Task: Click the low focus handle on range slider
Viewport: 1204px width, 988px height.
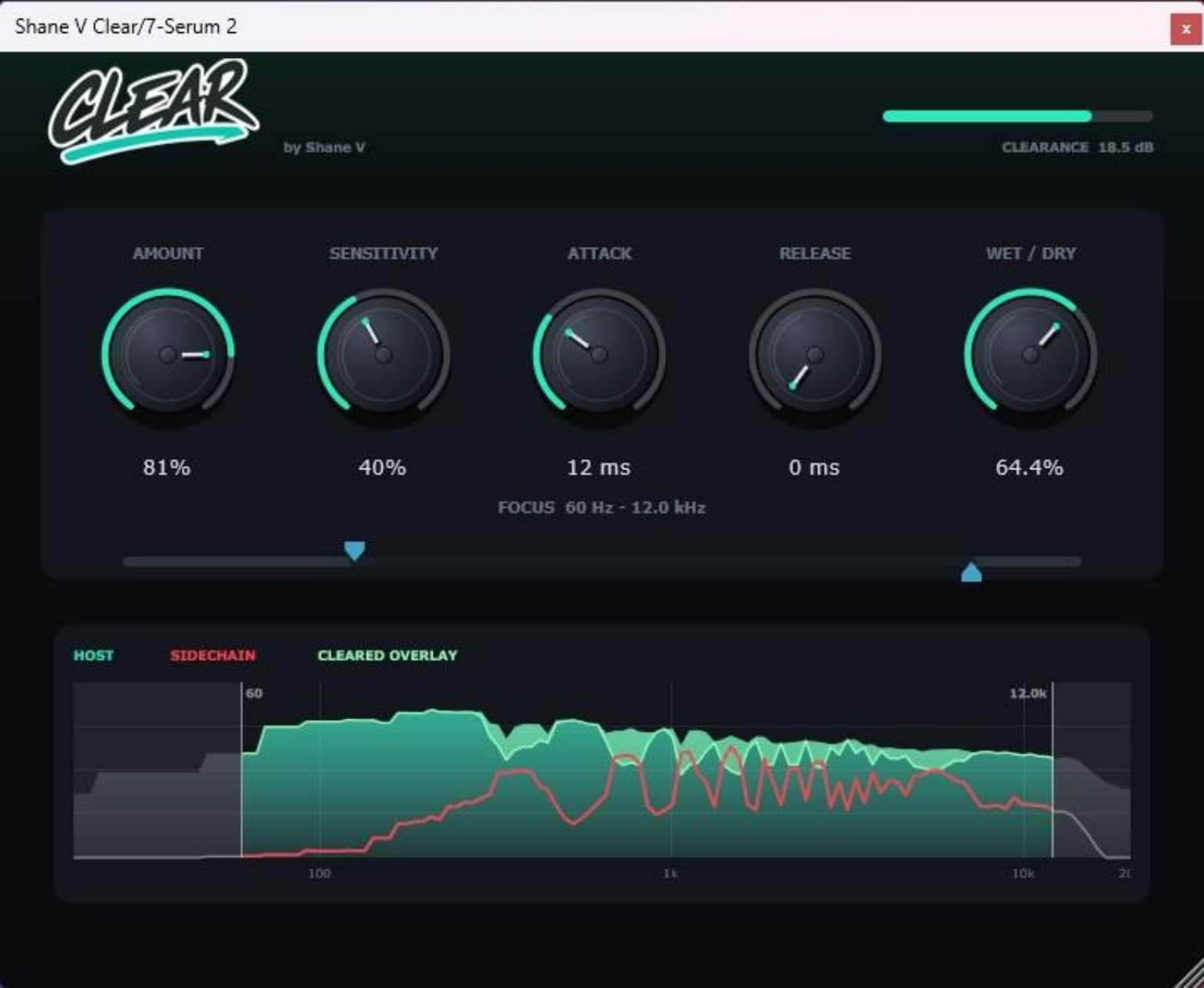Action: click(354, 551)
